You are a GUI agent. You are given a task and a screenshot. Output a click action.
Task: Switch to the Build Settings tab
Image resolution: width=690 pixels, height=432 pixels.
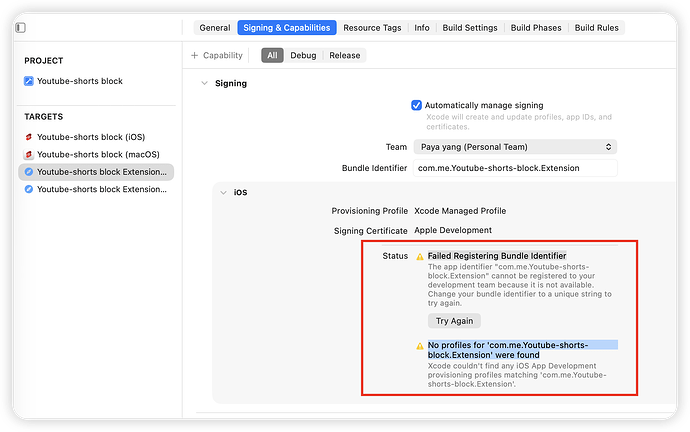click(470, 28)
